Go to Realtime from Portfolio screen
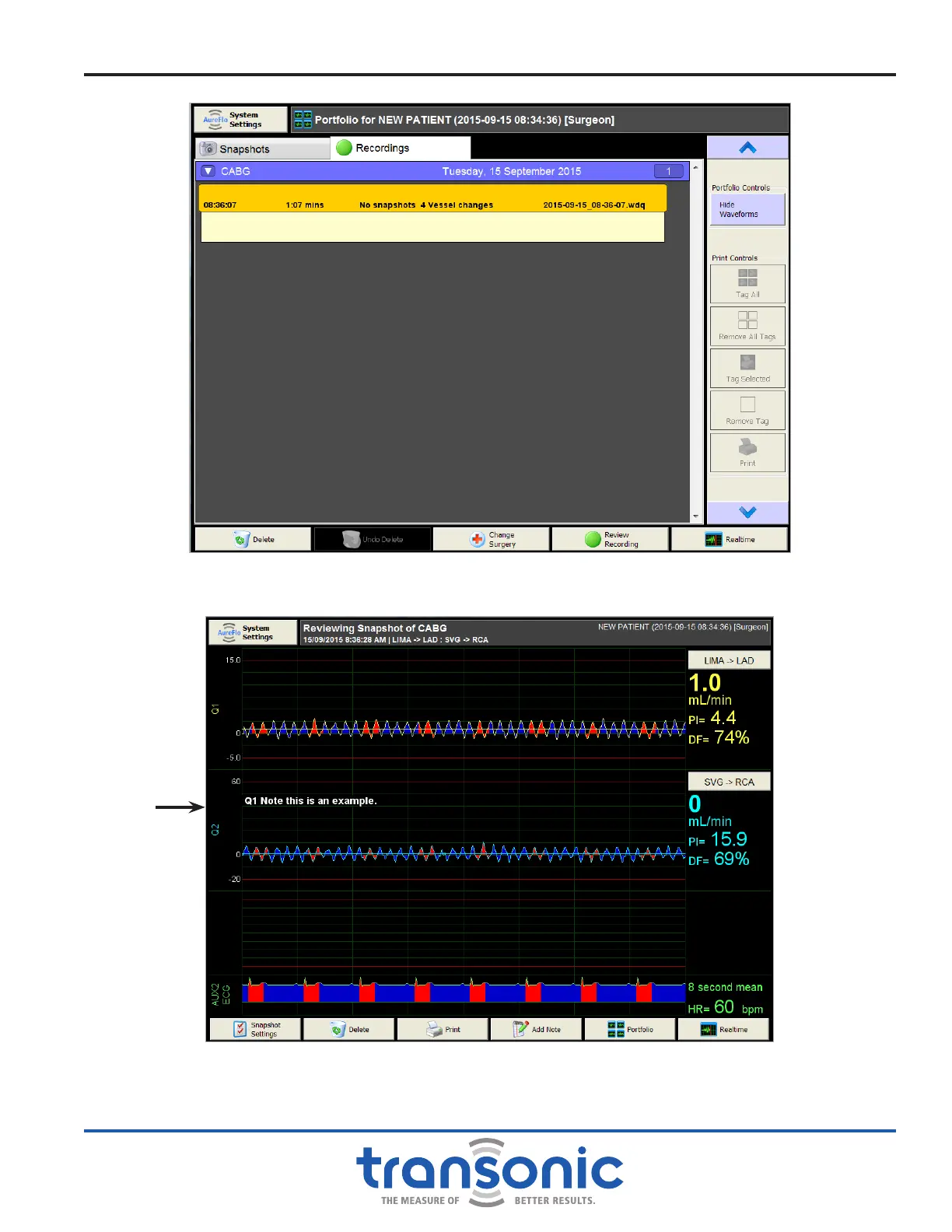Image resolution: width=952 pixels, height=1232 pixels. pos(730,539)
